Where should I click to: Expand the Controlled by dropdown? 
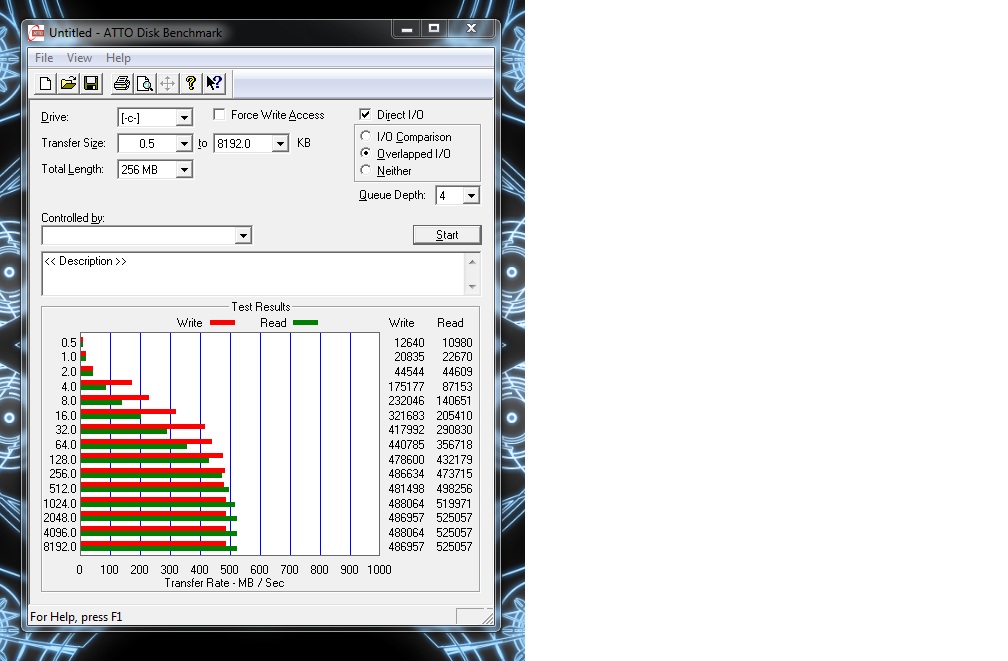point(242,235)
